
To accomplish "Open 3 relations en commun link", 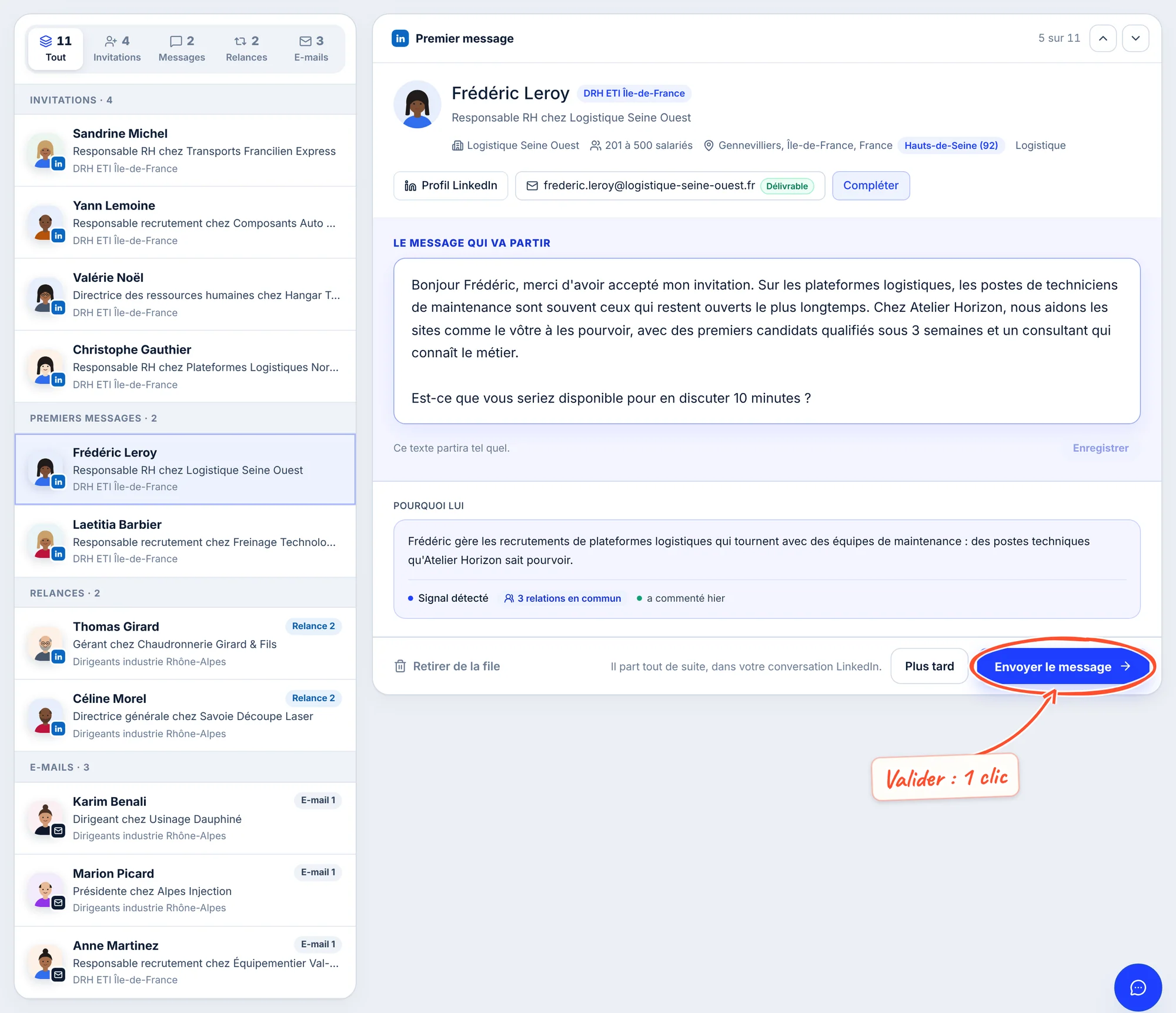I will pyautogui.click(x=563, y=598).
